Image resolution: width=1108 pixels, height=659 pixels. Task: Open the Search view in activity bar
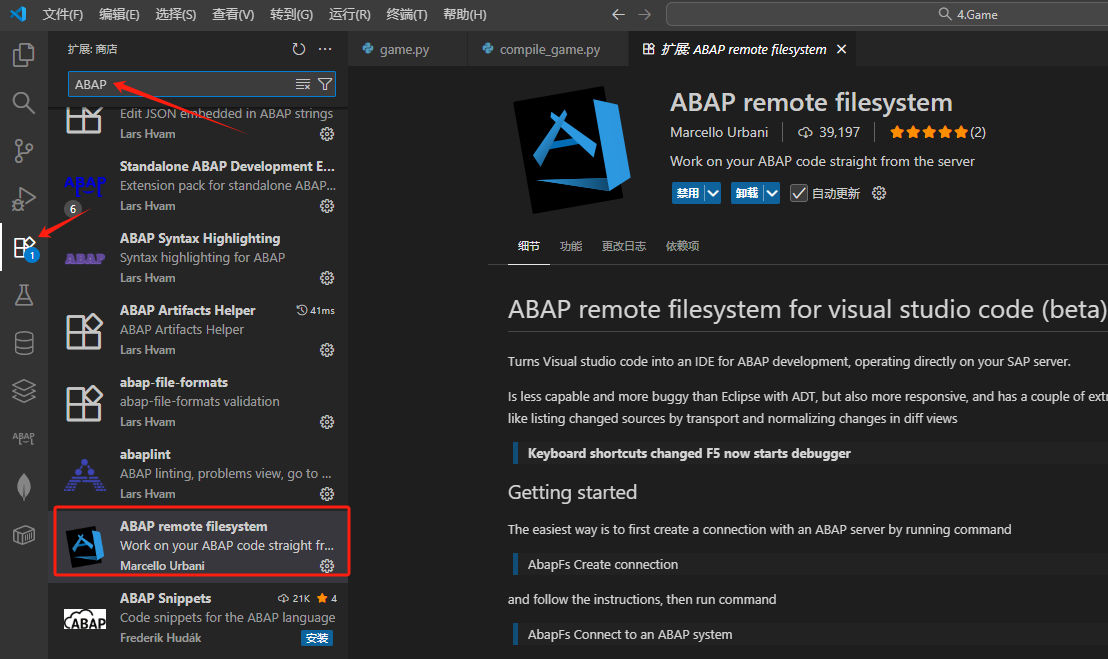23,102
